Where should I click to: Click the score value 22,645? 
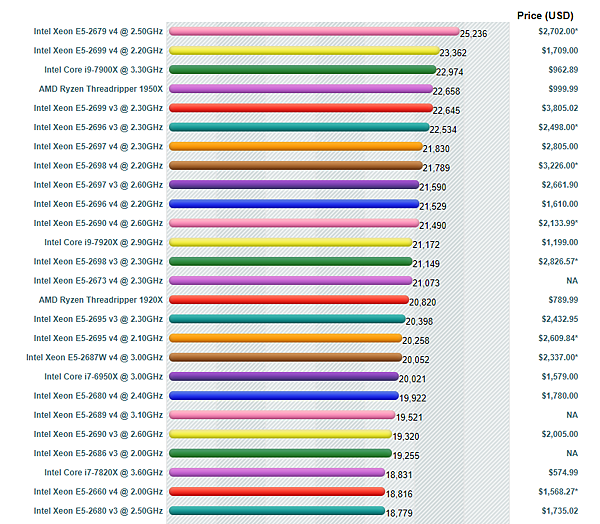point(446,111)
